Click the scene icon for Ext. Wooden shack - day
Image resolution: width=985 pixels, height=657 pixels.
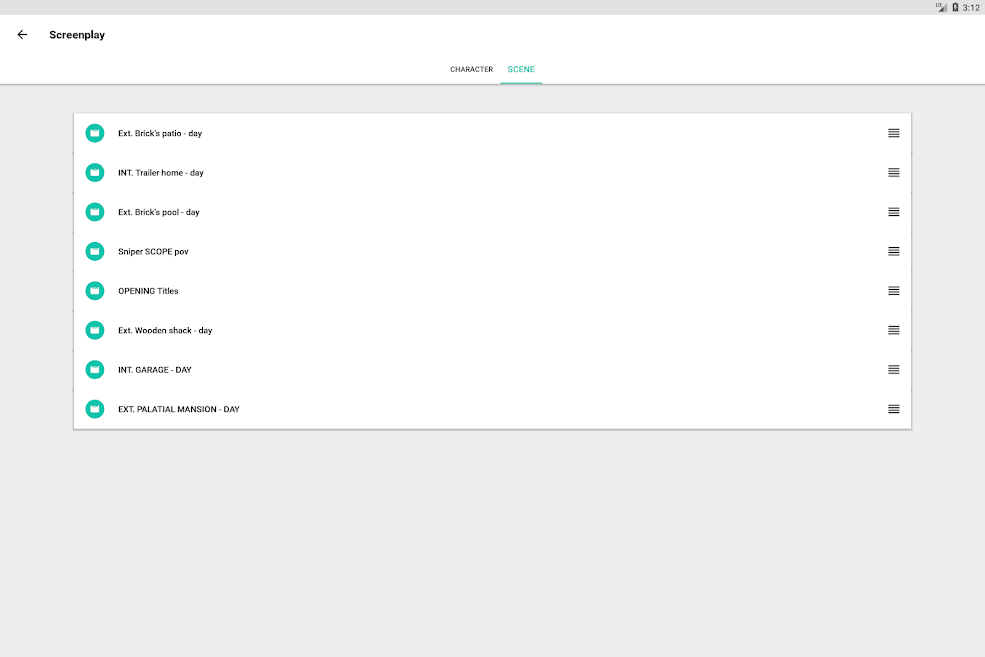click(x=95, y=330)
